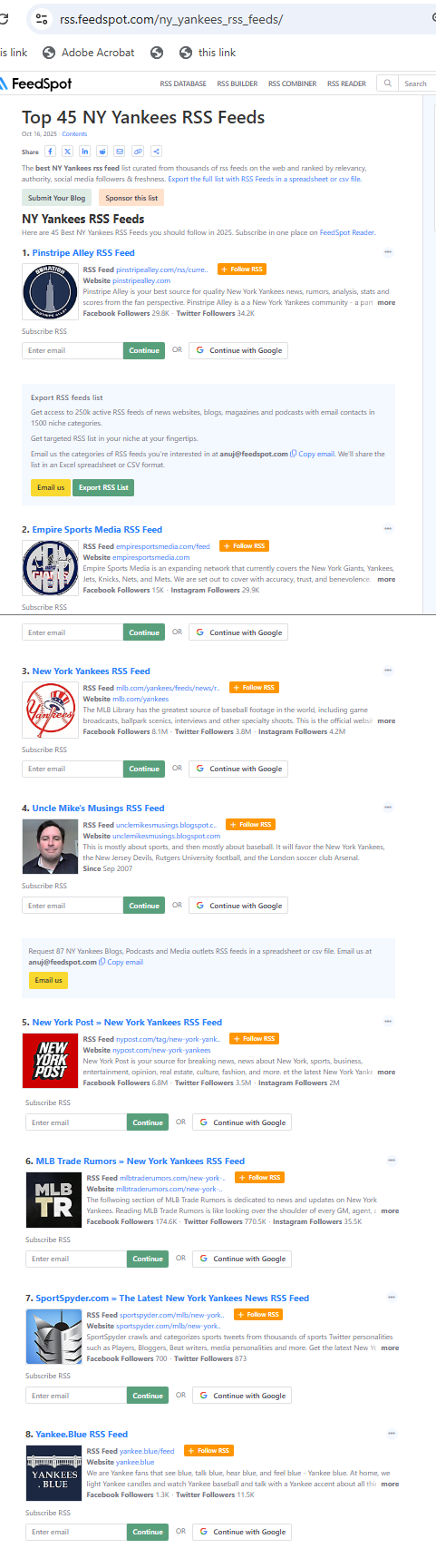Share the page on Facebook

(50, 152)
